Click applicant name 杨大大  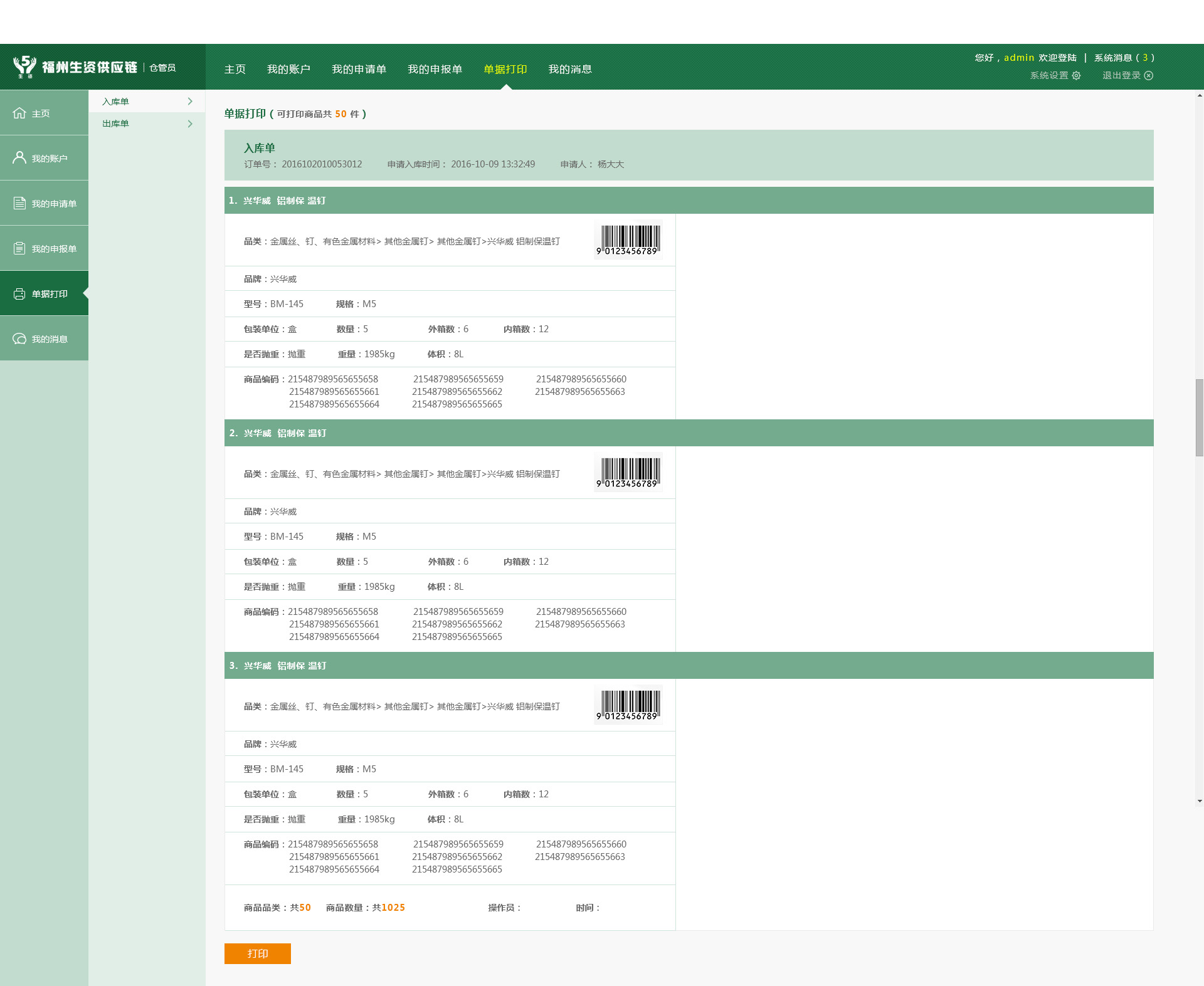point(611,164)
